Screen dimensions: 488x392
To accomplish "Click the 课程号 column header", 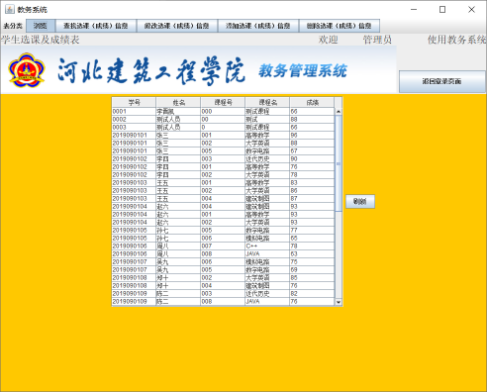I will [x=223, y=102].
